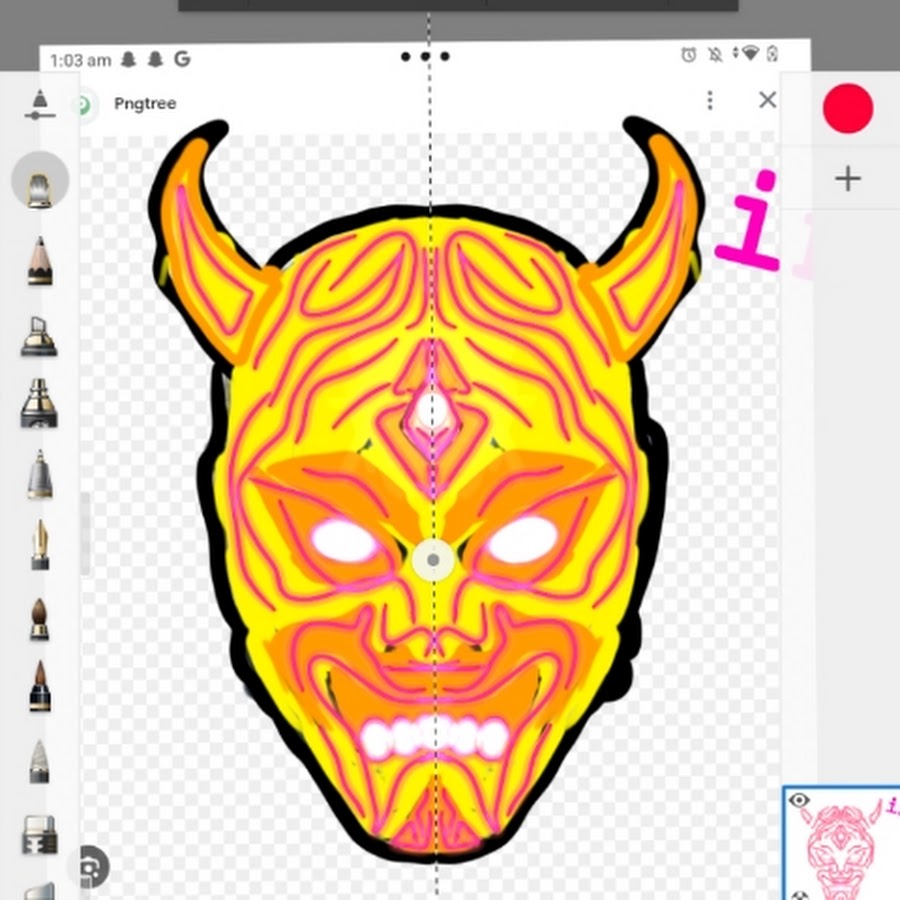The height and width of the screenshot is (900, 900).
Task: Click the symmetry line center handle
Action: pos(432,561)
